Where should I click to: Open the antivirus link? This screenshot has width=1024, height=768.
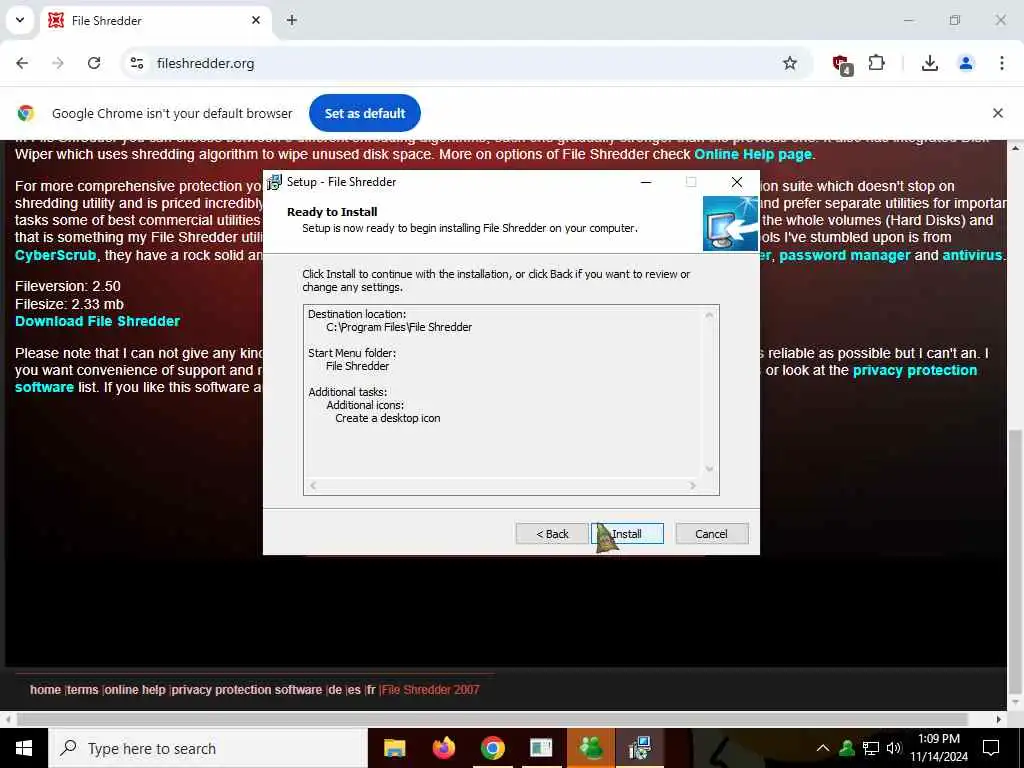(x=972, y=255)
